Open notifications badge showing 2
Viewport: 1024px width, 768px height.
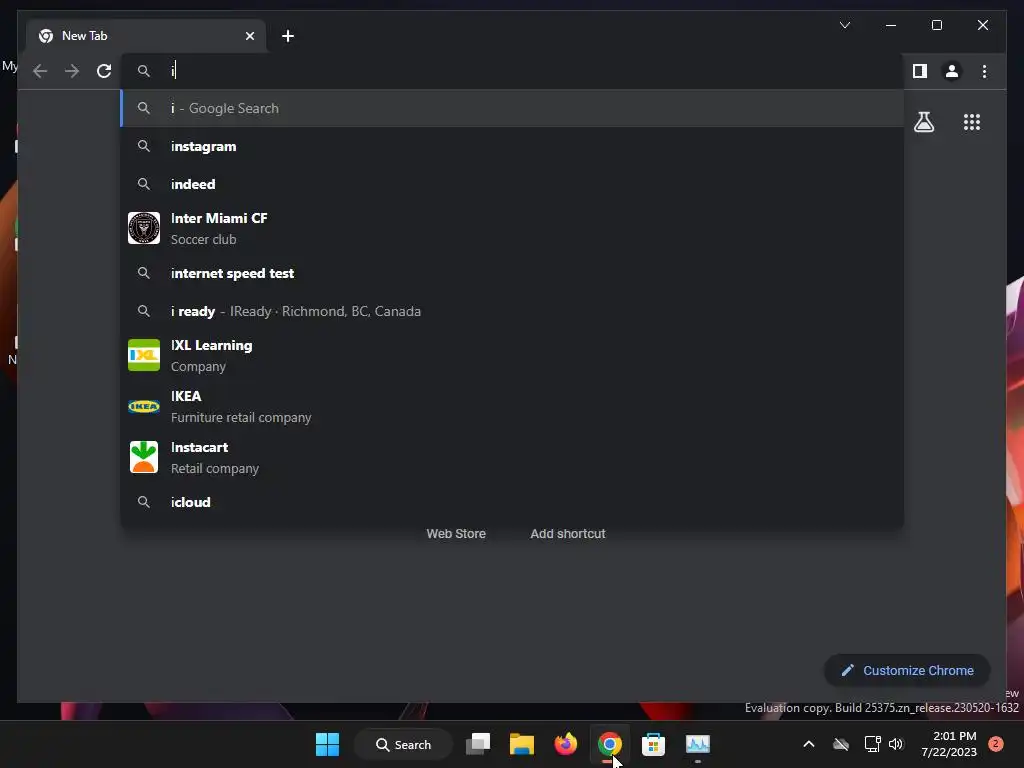tap(996, 744)
